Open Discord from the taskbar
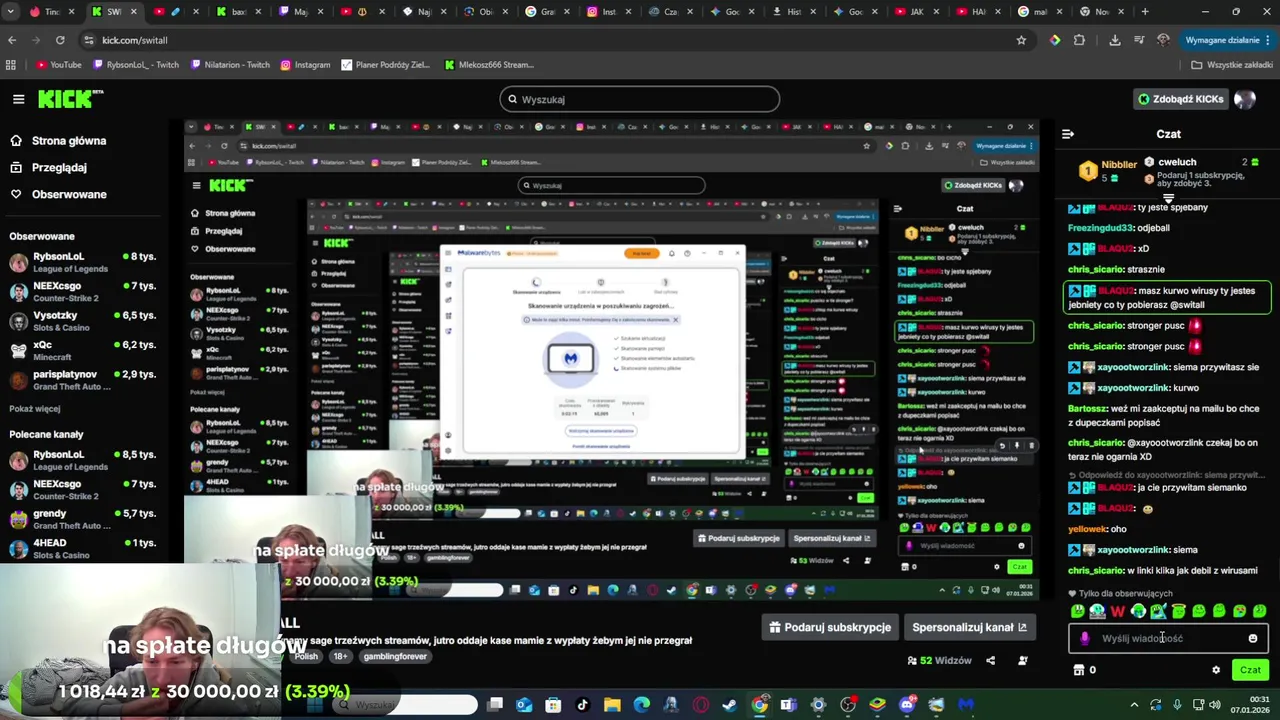Screen dimensions: 1280x720 point(907,705)
